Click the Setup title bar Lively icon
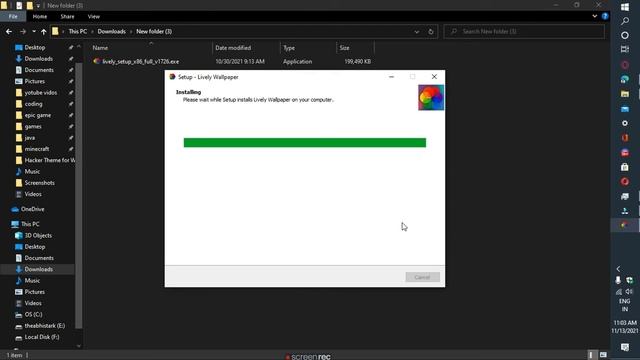 tap(172, 77)
